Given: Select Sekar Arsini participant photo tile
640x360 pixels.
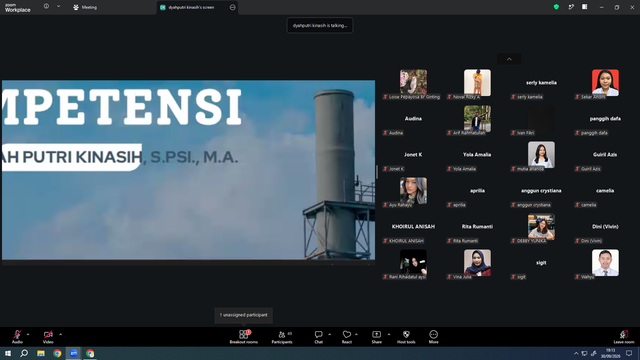Looking at the screenshot, I should click(605, 84).
